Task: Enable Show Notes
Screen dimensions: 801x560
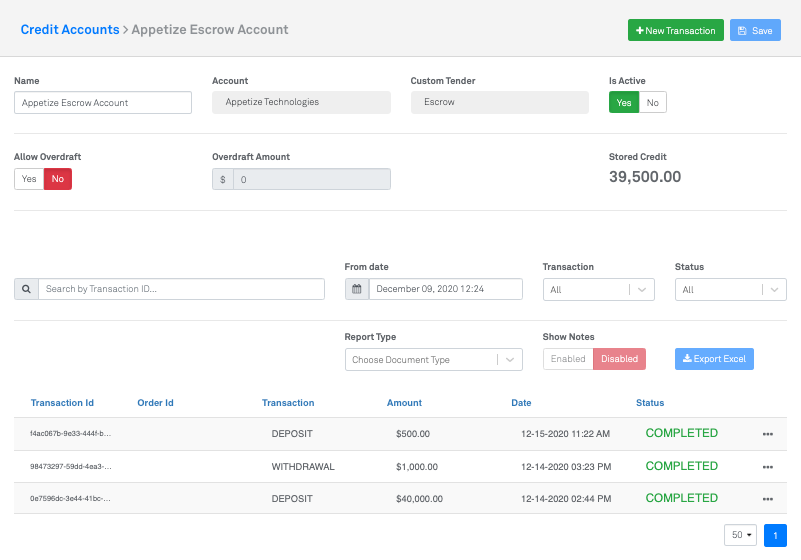Action: point(568,359)
